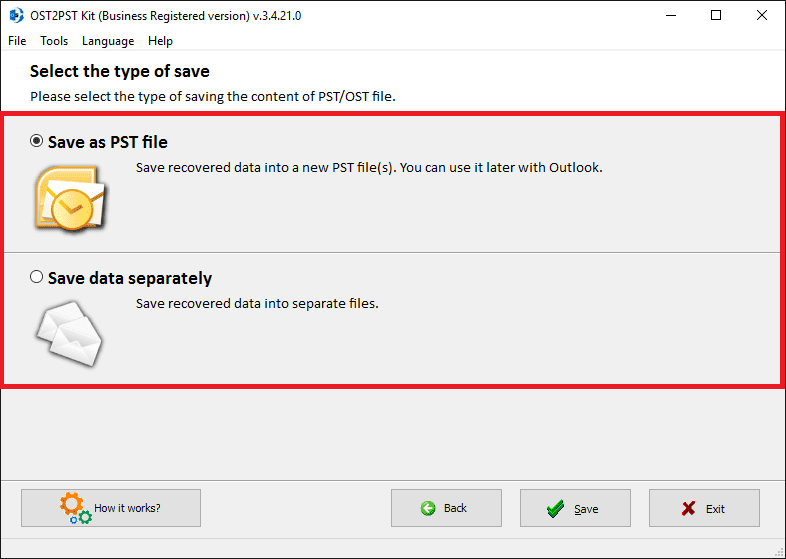The width and height of the screenshot is (786, 559).
Task: Open the Language menu
Action: pyautogui.click(x=108, y=41)
